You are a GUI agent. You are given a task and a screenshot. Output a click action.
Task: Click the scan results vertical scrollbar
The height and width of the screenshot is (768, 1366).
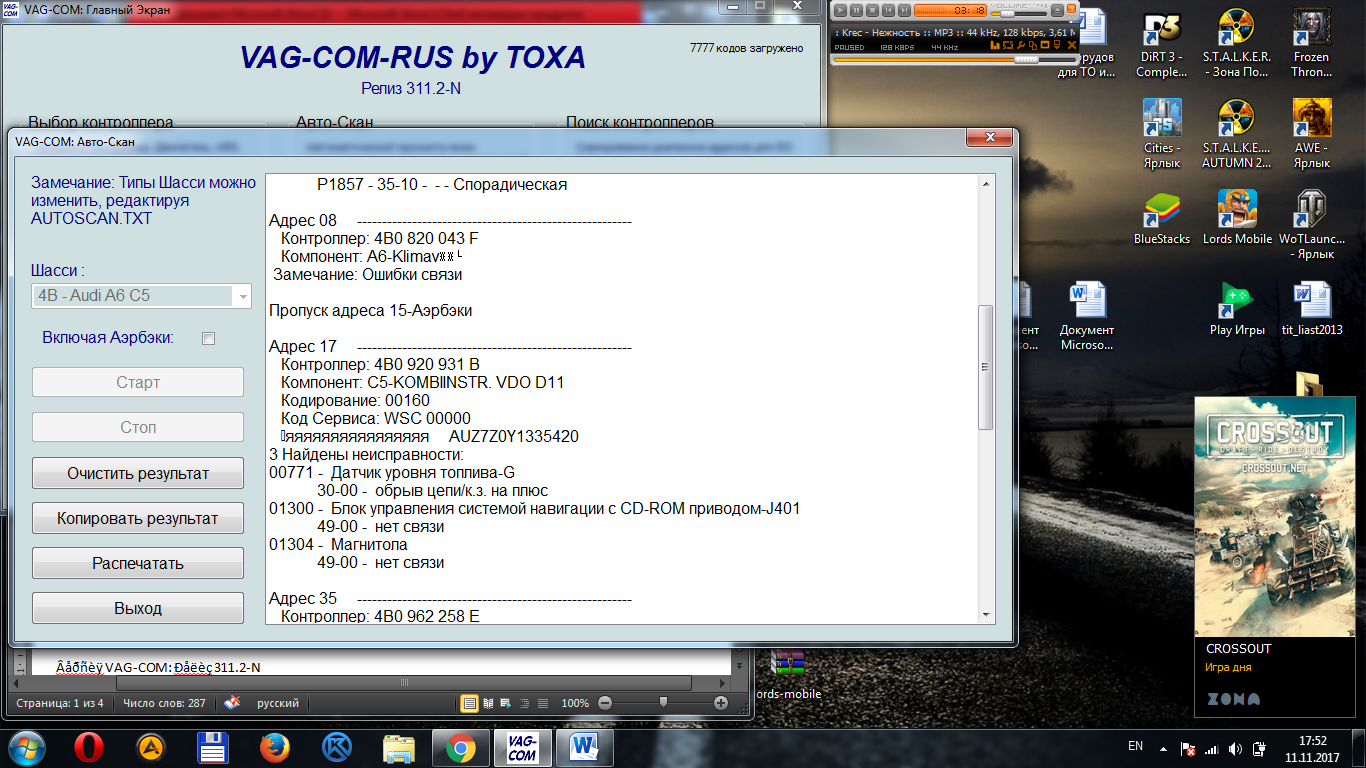(x=985, y=367)
